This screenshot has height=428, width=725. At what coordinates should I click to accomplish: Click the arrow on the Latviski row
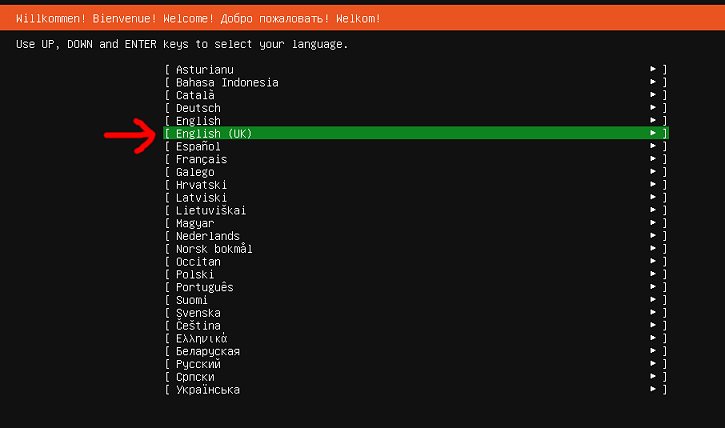653,198
